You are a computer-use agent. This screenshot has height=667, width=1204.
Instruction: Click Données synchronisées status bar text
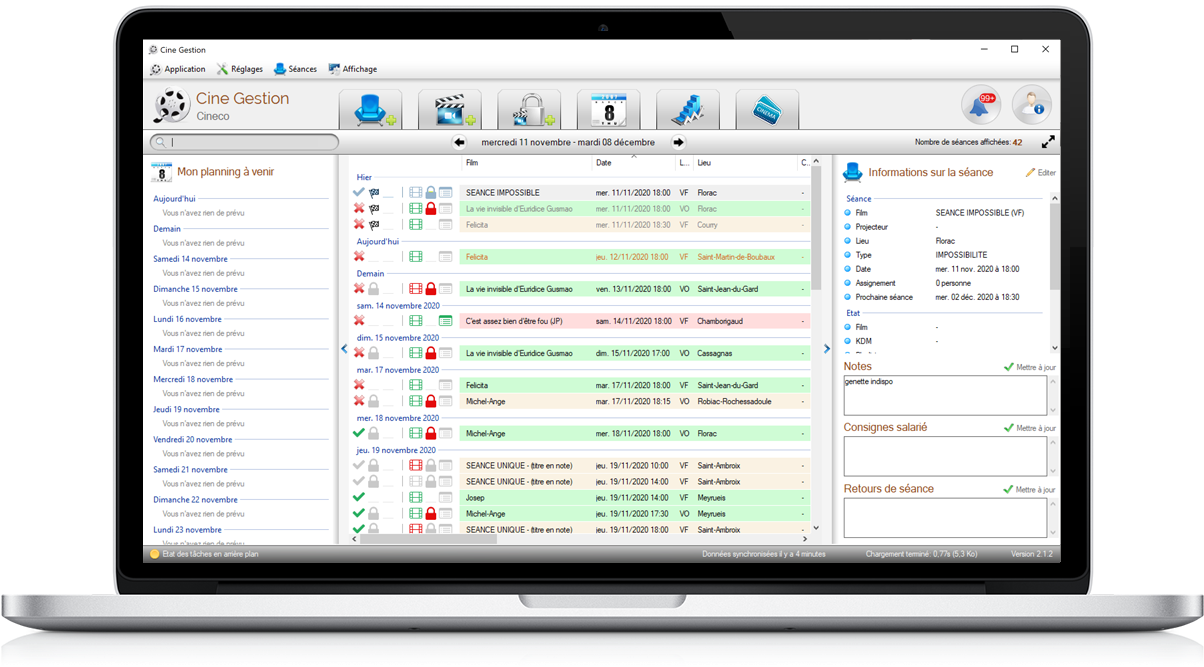(x=764, y=554)
